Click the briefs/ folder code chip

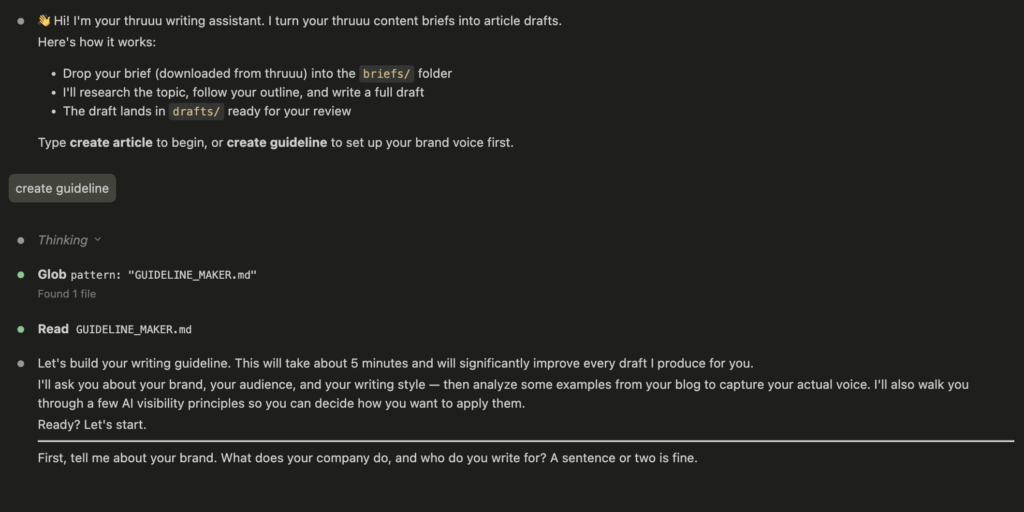coord(386,73)
